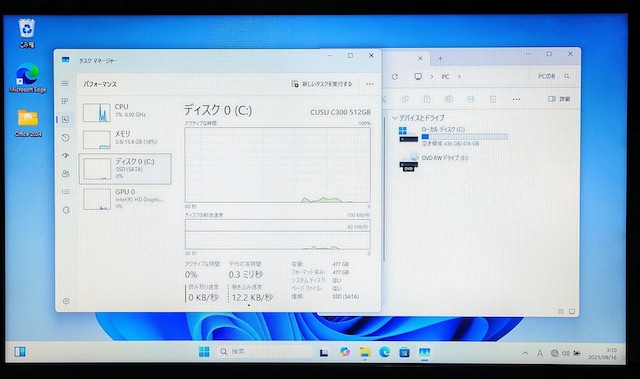640x379 pixels.
Task: Click the run new task button
Action: (322, 84)
